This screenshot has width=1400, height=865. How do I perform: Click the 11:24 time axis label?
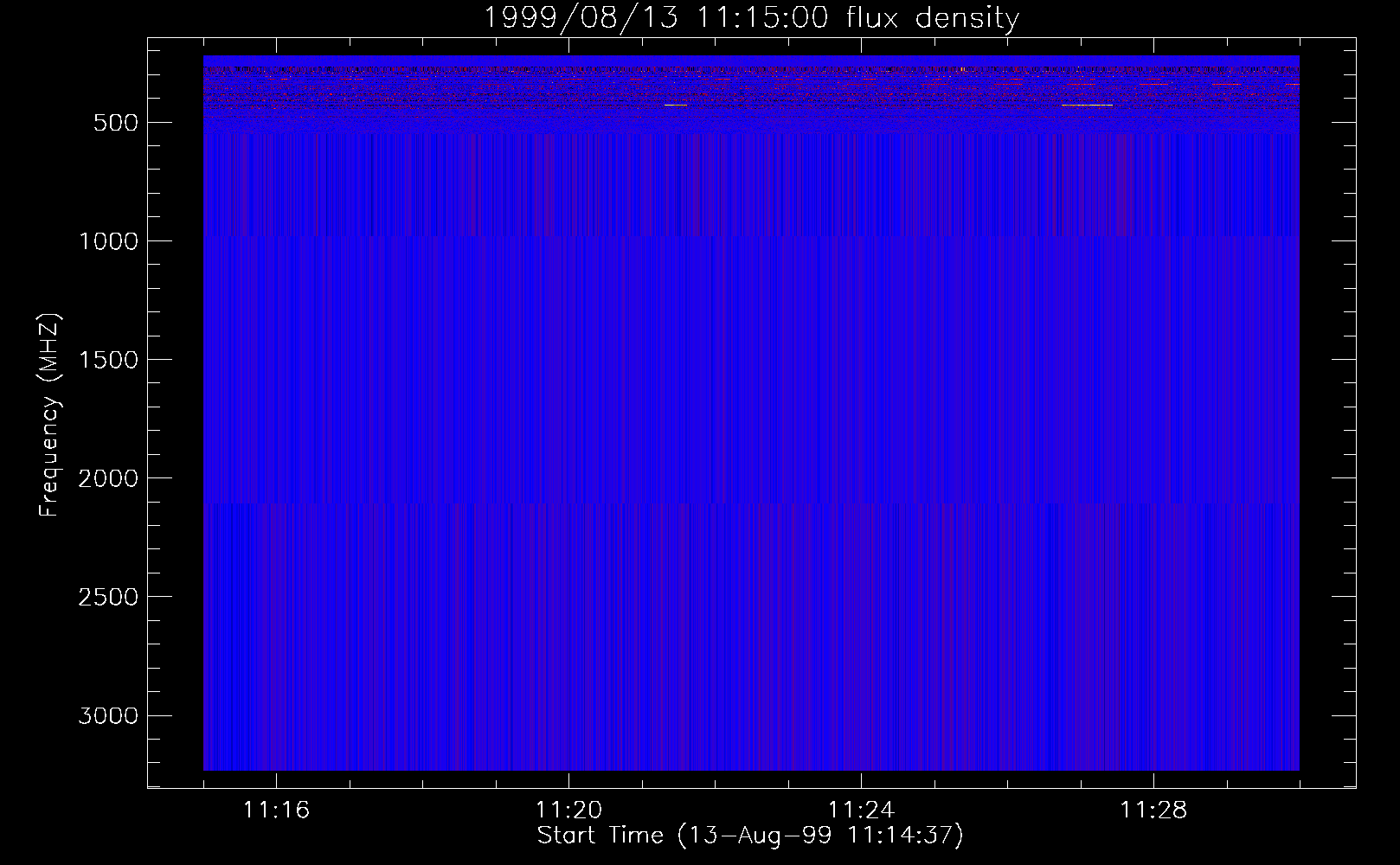point(861,811)
